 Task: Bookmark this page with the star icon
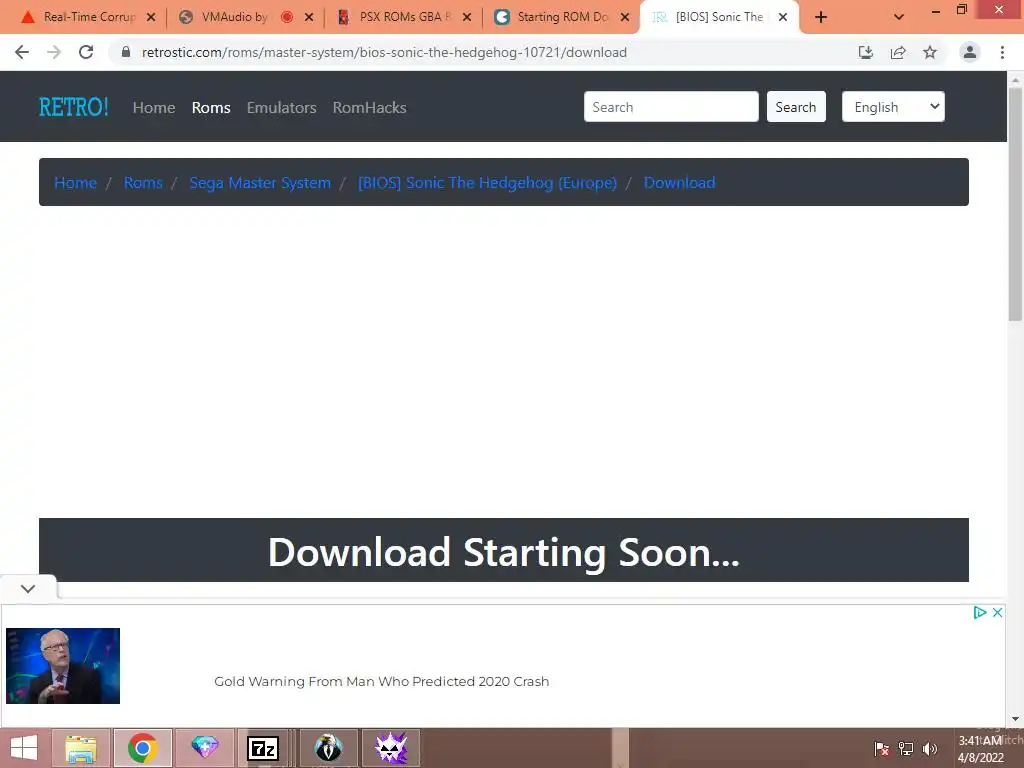(x=930, y=52)
